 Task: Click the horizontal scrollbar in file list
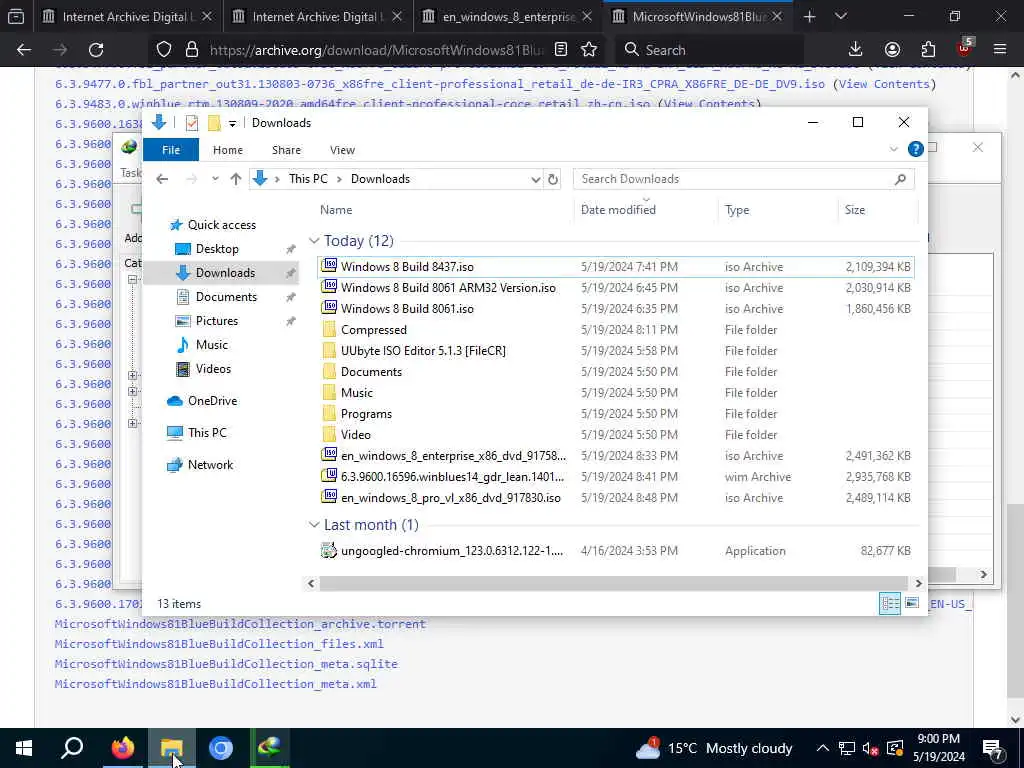(x=613, y=583)
